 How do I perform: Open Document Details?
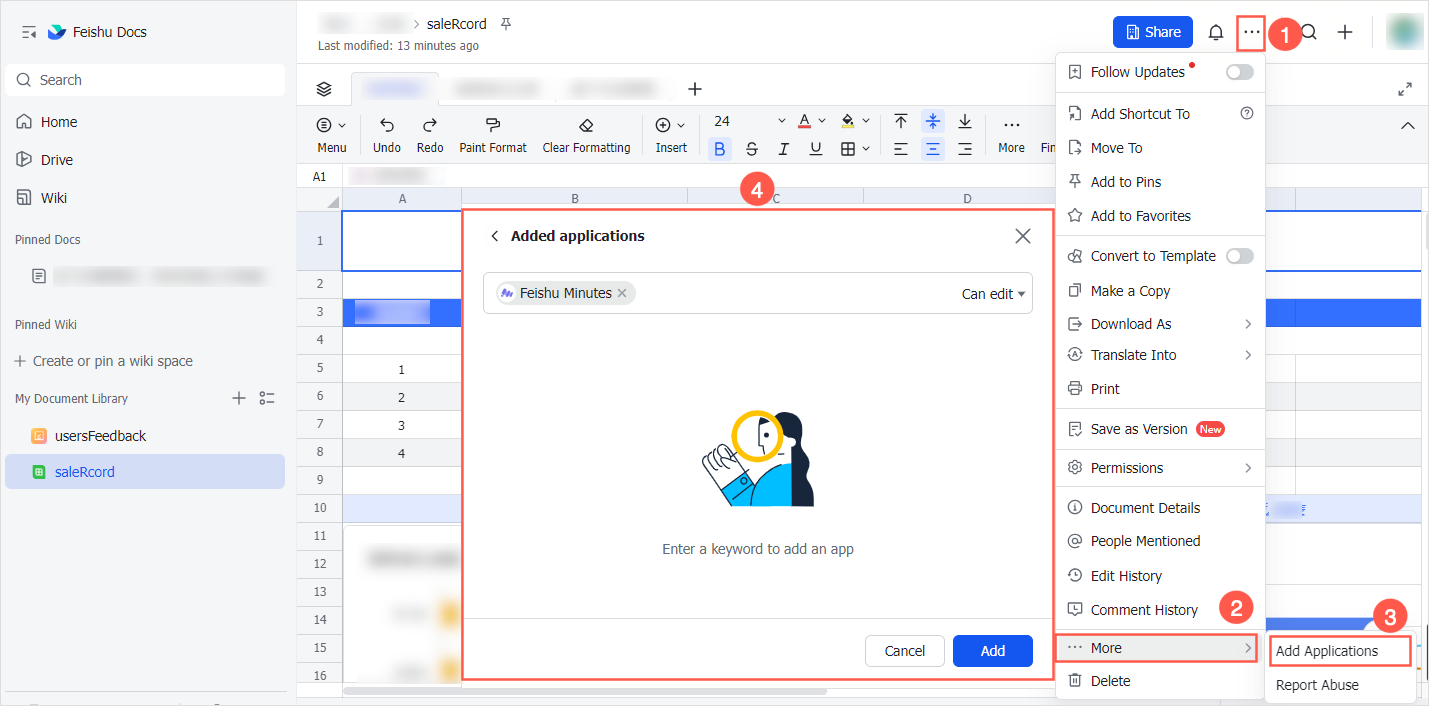pyautogui.click(x=1160, y=508)
